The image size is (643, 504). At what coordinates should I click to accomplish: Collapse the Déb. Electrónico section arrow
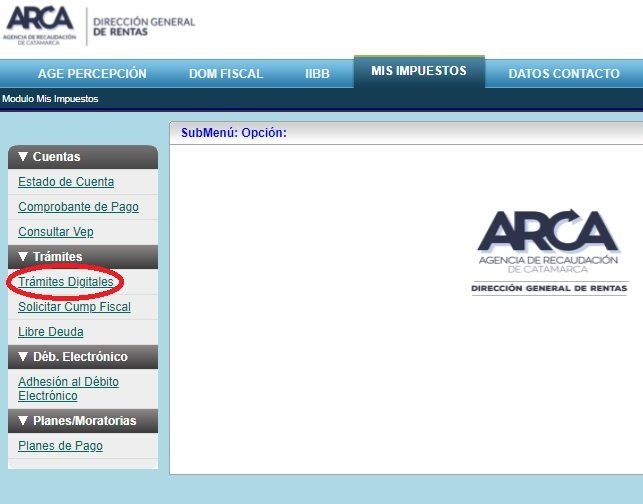point(23,356)
